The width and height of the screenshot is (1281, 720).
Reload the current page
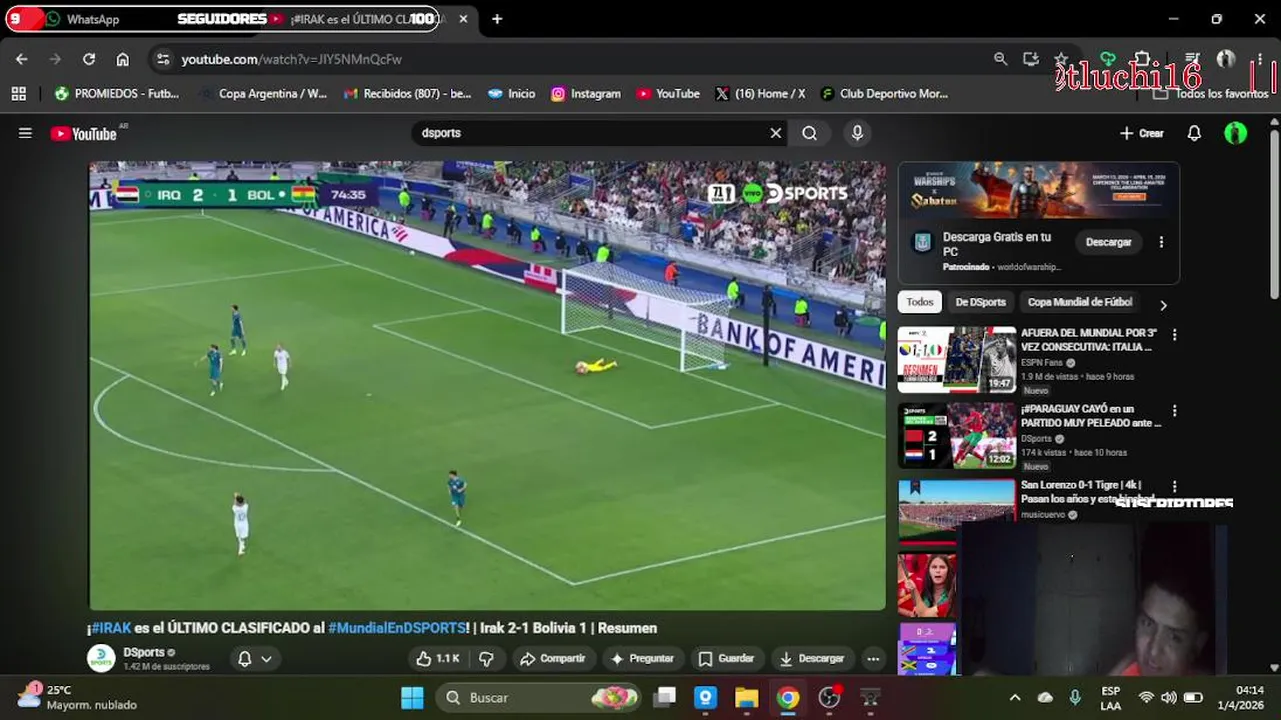(89, 59)
